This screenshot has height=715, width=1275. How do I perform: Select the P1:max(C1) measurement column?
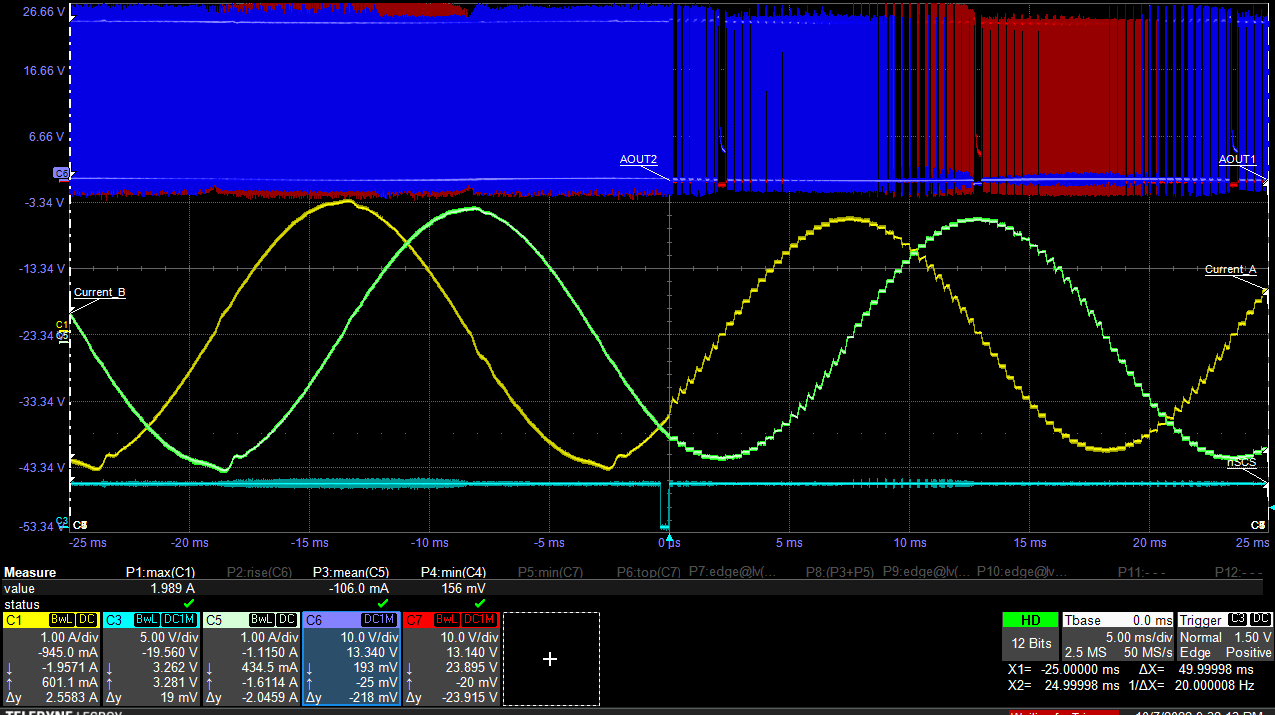pos(160,573)
